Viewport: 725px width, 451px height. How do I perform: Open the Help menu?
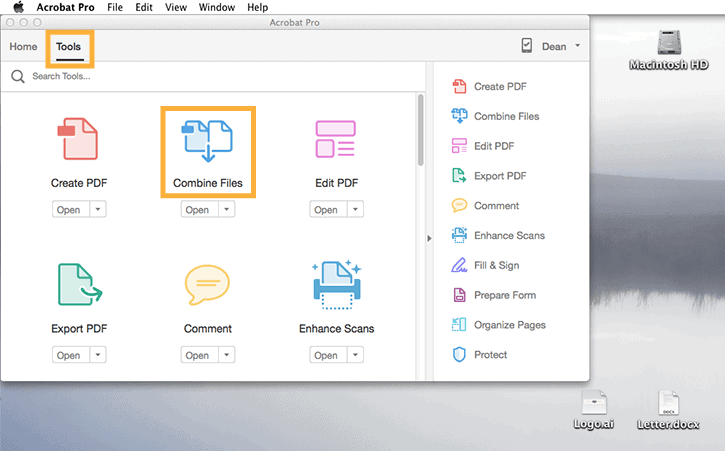coord(257,7)
